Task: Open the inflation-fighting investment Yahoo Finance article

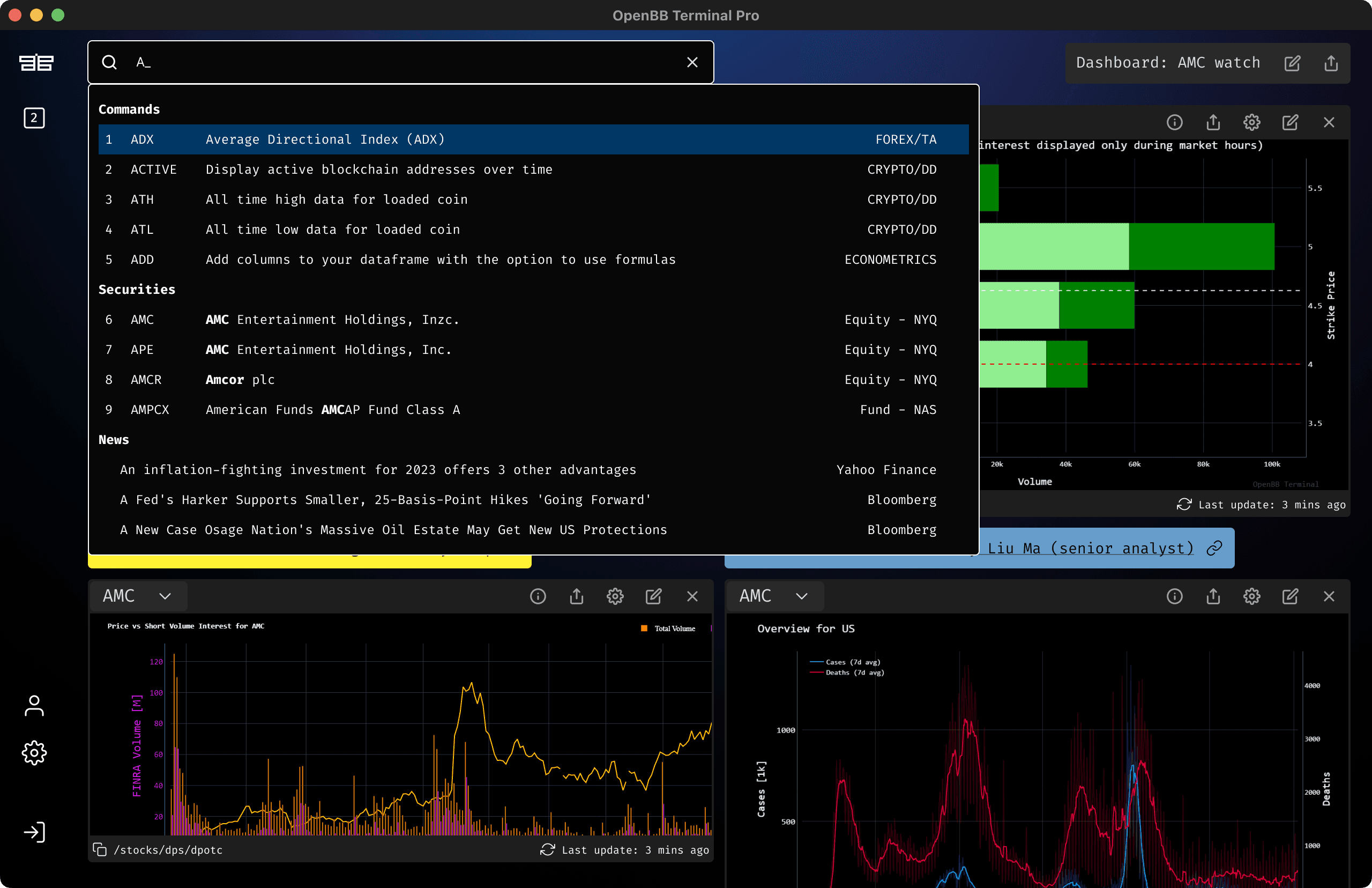Action: (533, 470)
